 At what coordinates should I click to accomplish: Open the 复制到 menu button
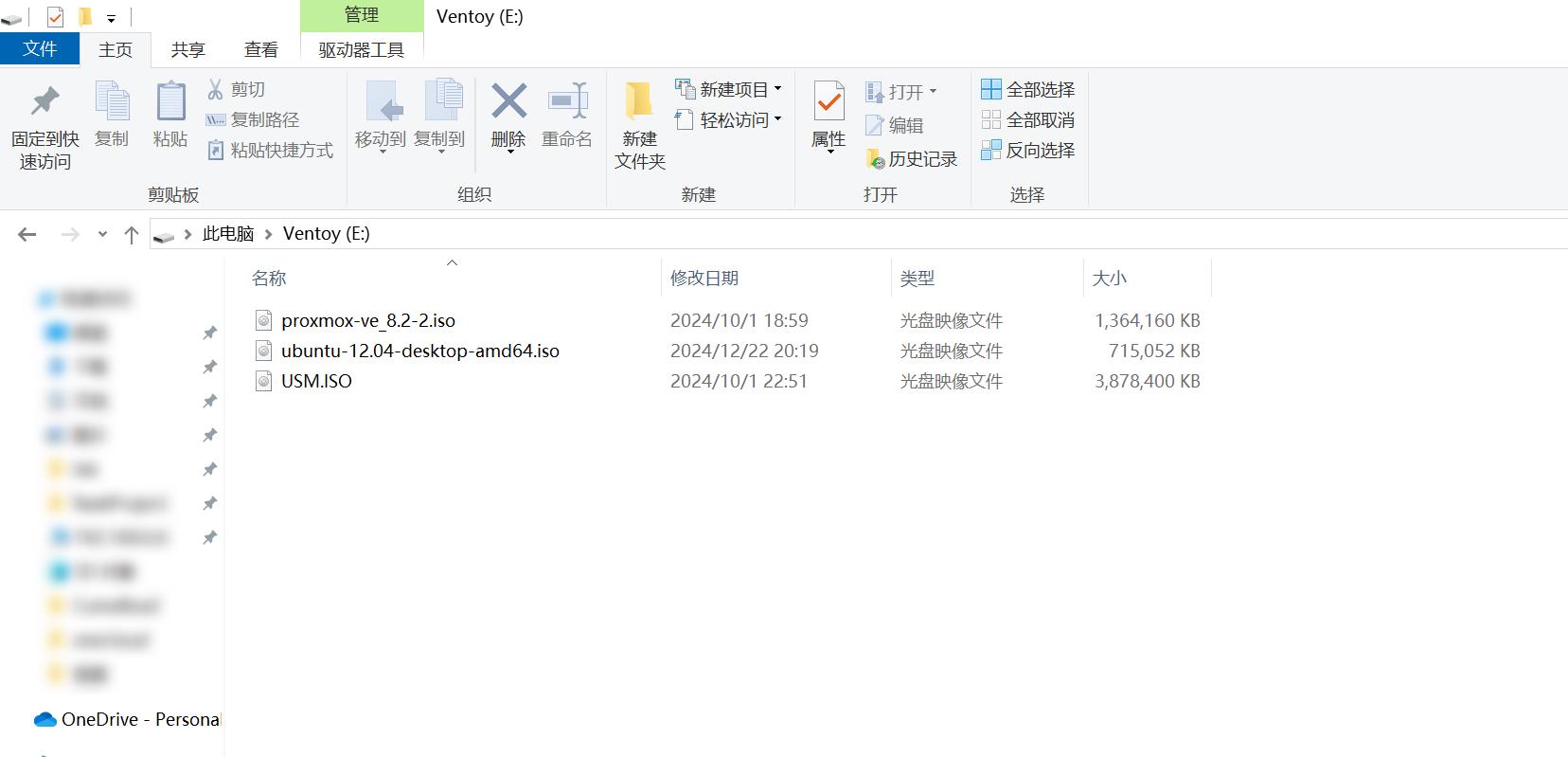440,117
